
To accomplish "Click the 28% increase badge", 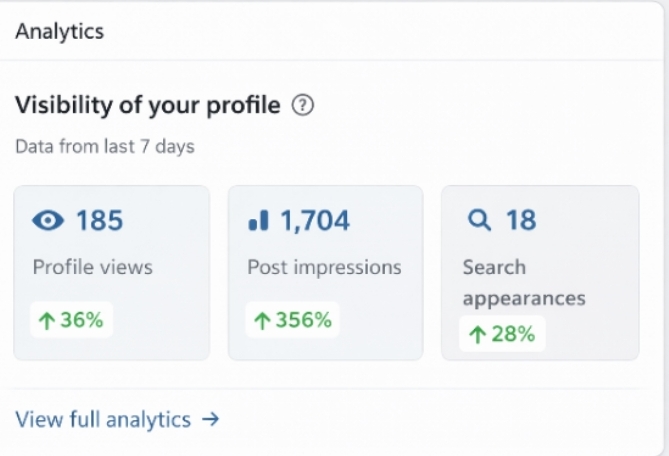I will pyautogui.click(x=502, y=334).
